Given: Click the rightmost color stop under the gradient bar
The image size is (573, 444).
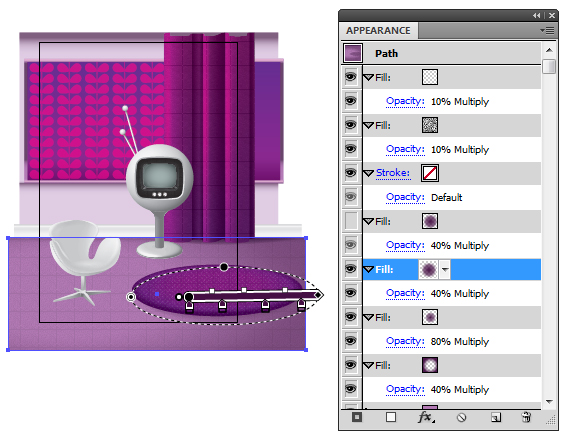Looking at the screenshot, I should tap(301, 306).
